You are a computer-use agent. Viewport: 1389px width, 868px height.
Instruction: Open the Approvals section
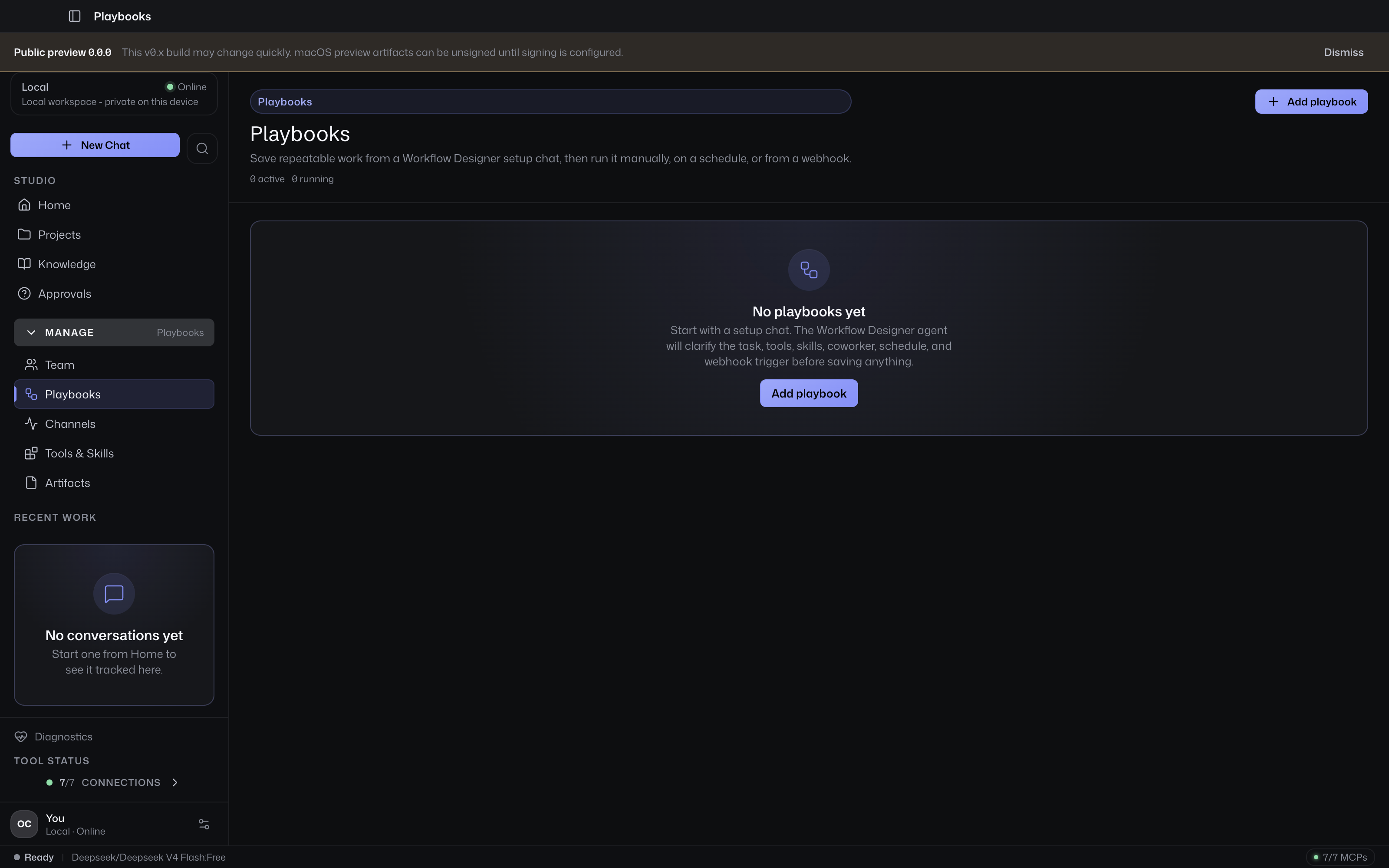pos(114,293)
